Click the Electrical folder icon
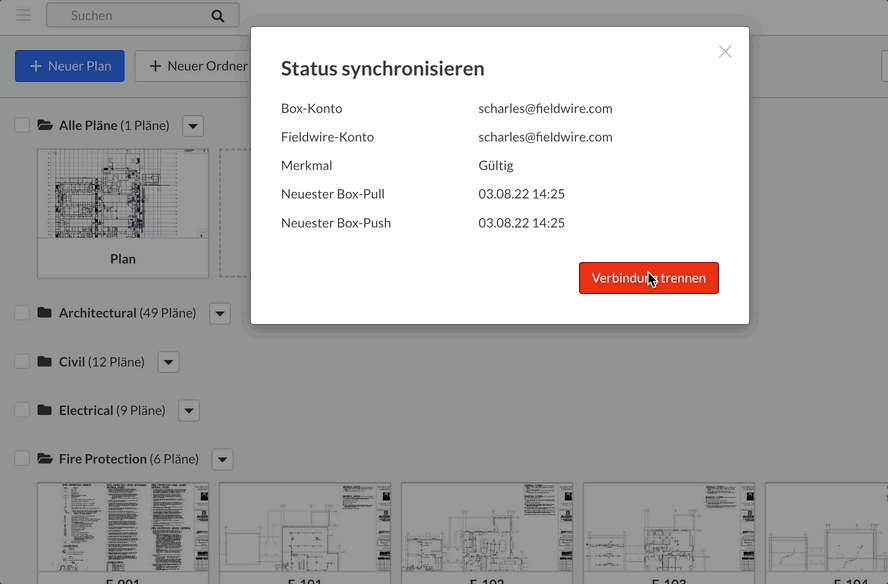Image resolution: width=888 pixels, height=584 pixels. (45, 410)
